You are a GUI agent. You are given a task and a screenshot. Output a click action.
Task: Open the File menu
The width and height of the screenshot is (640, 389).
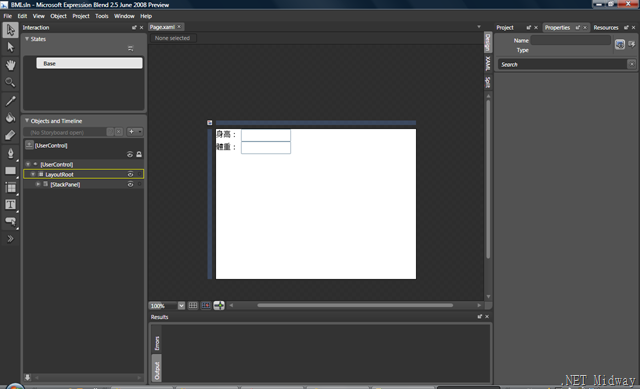coord(7,16)
